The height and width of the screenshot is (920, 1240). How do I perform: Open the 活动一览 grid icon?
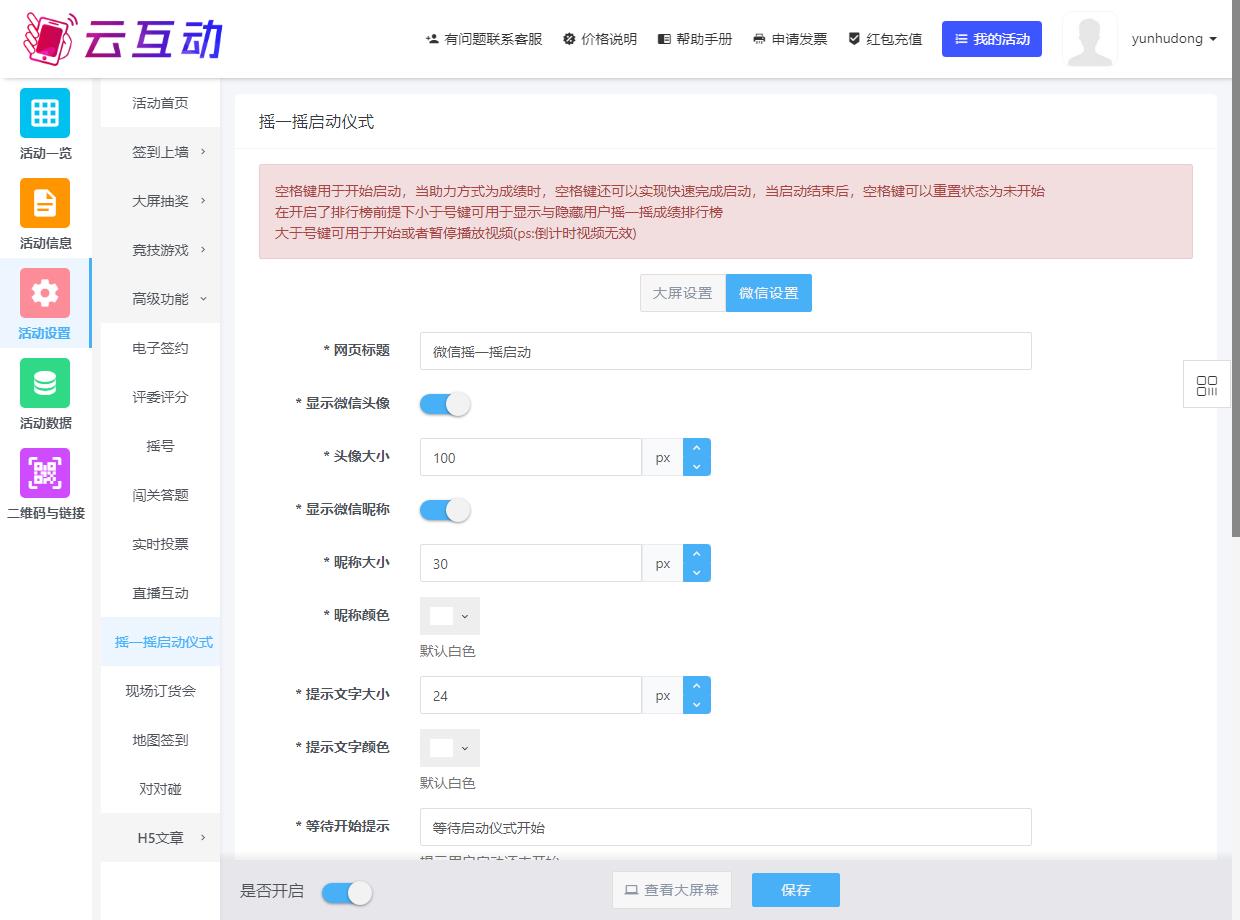45,113
